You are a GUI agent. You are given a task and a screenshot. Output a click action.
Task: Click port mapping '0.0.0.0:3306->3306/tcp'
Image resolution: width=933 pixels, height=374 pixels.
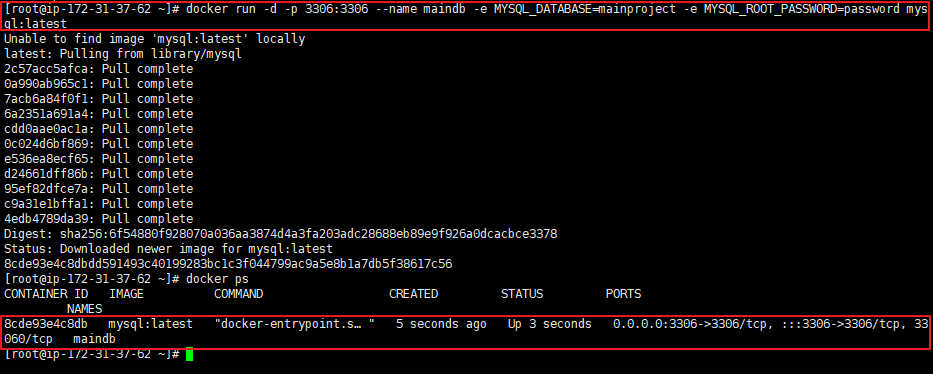[693, 324]
